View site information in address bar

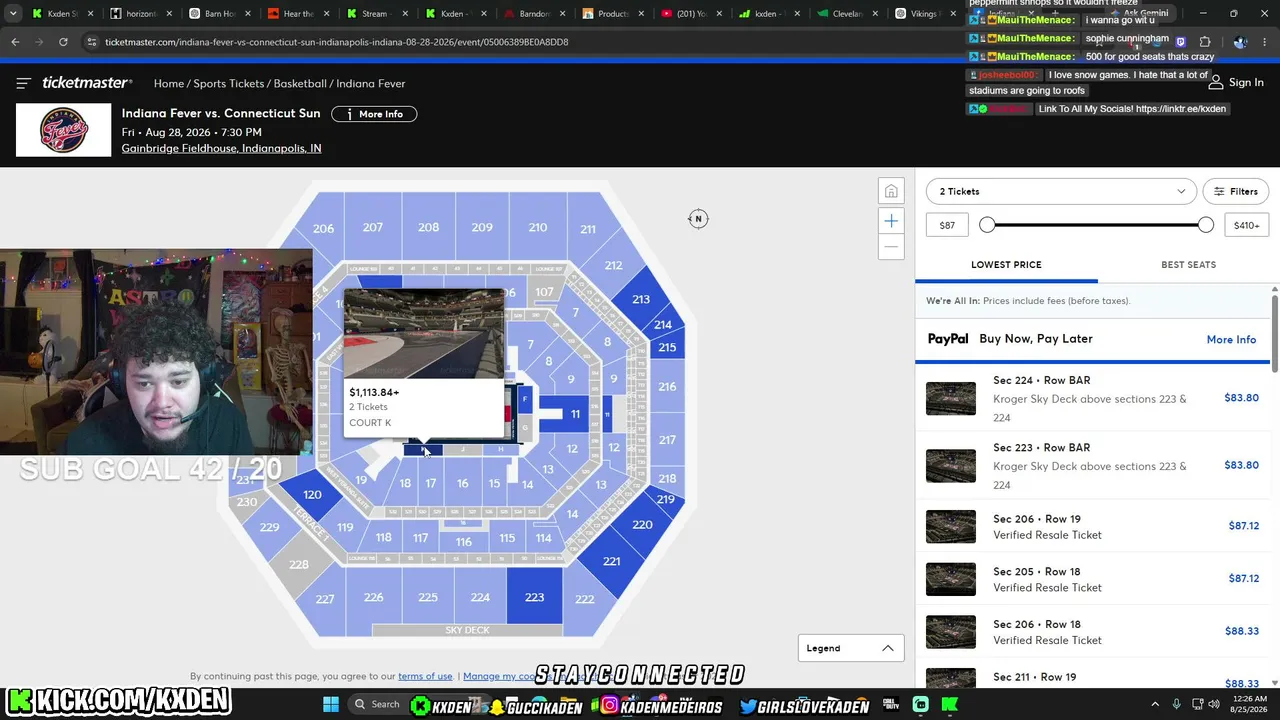coord(92,42)
